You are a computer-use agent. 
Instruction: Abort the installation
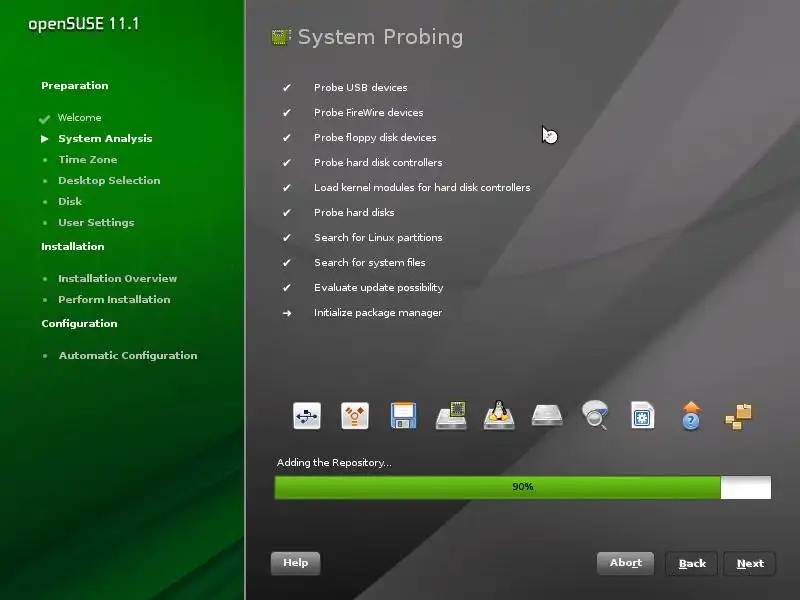[x=626, y=563]
